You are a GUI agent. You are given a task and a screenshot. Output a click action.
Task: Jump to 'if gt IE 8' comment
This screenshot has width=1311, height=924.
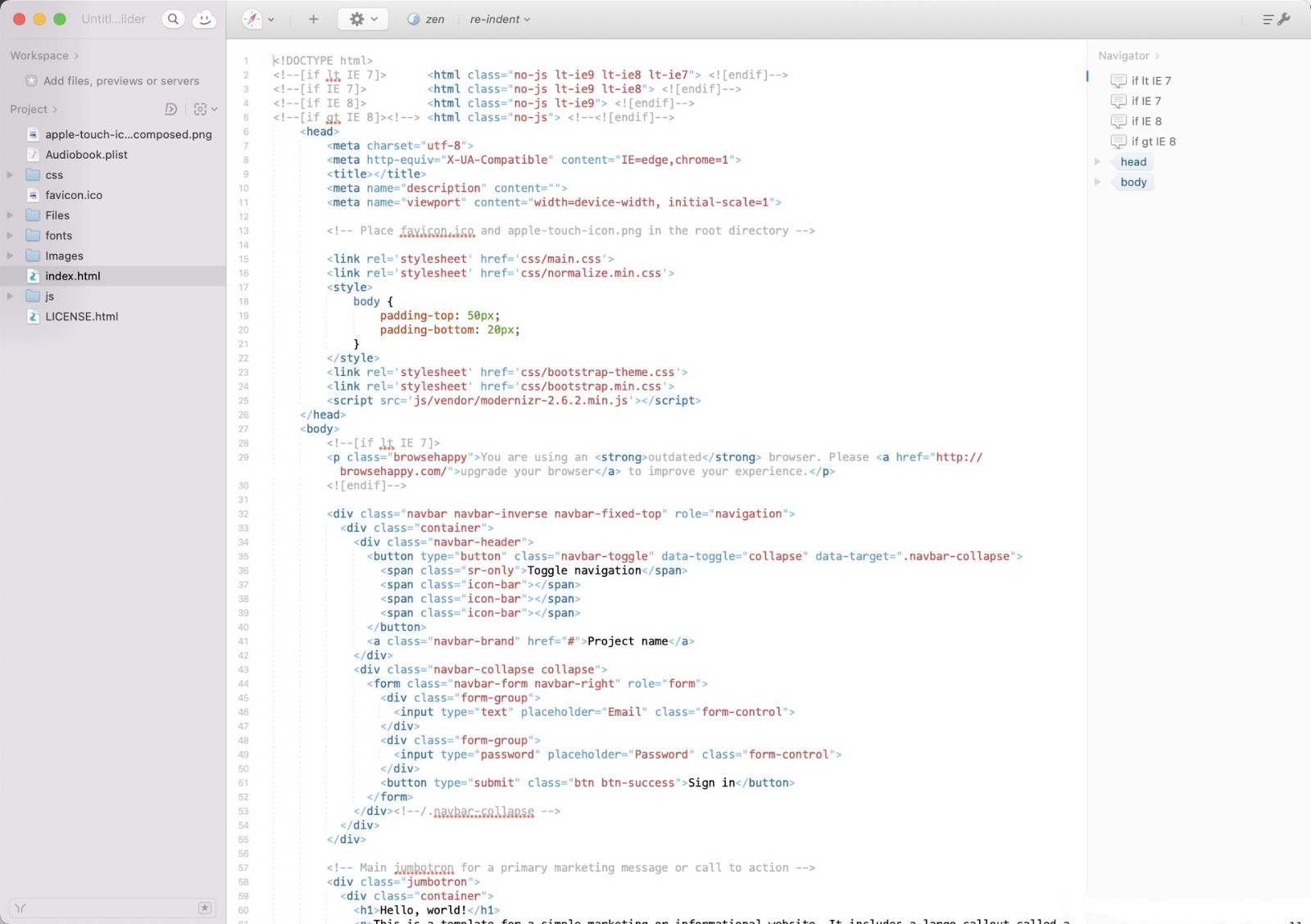point(1154,142)
